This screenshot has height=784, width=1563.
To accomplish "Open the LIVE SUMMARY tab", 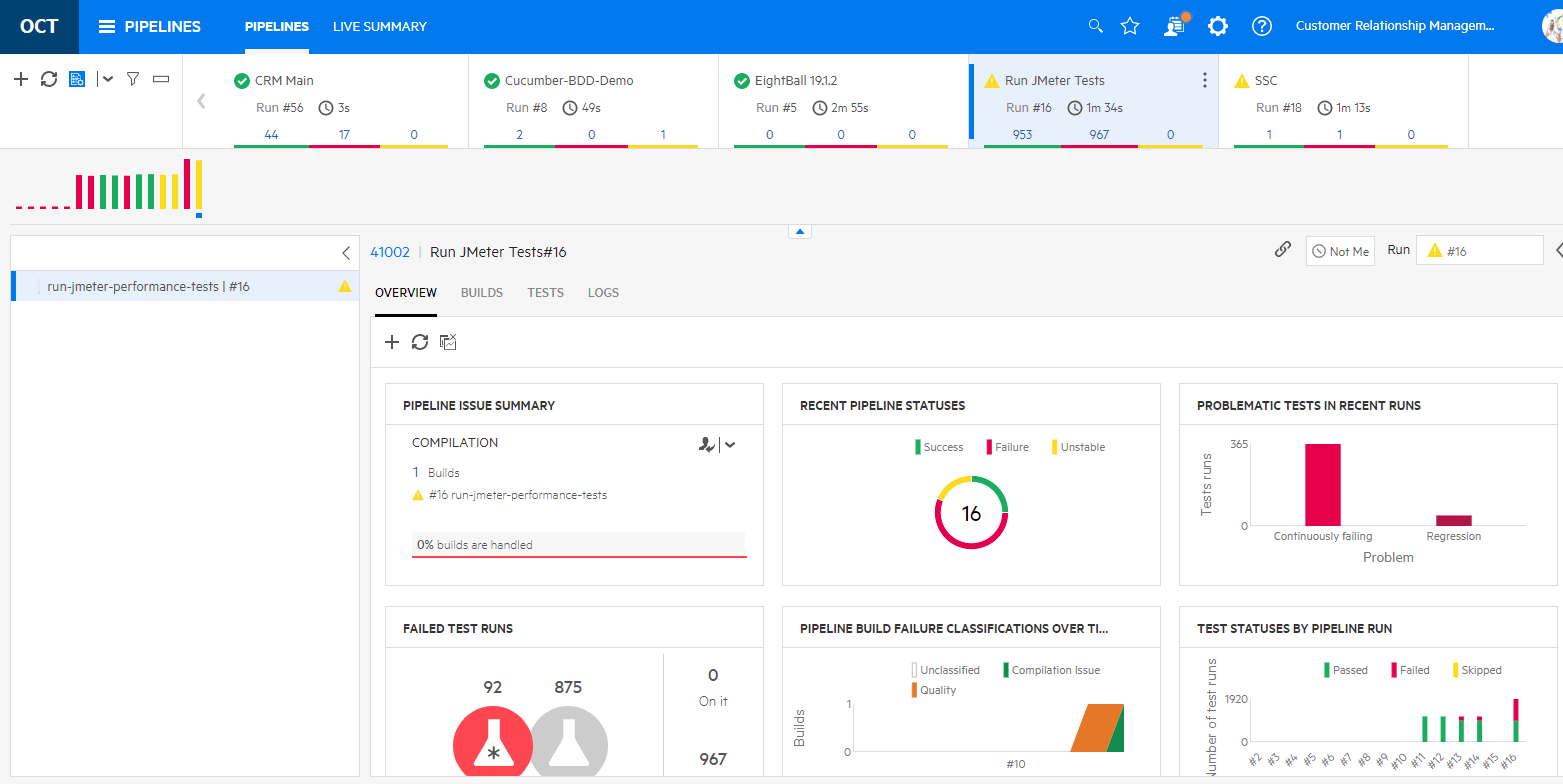I will (x=380, y=27).
